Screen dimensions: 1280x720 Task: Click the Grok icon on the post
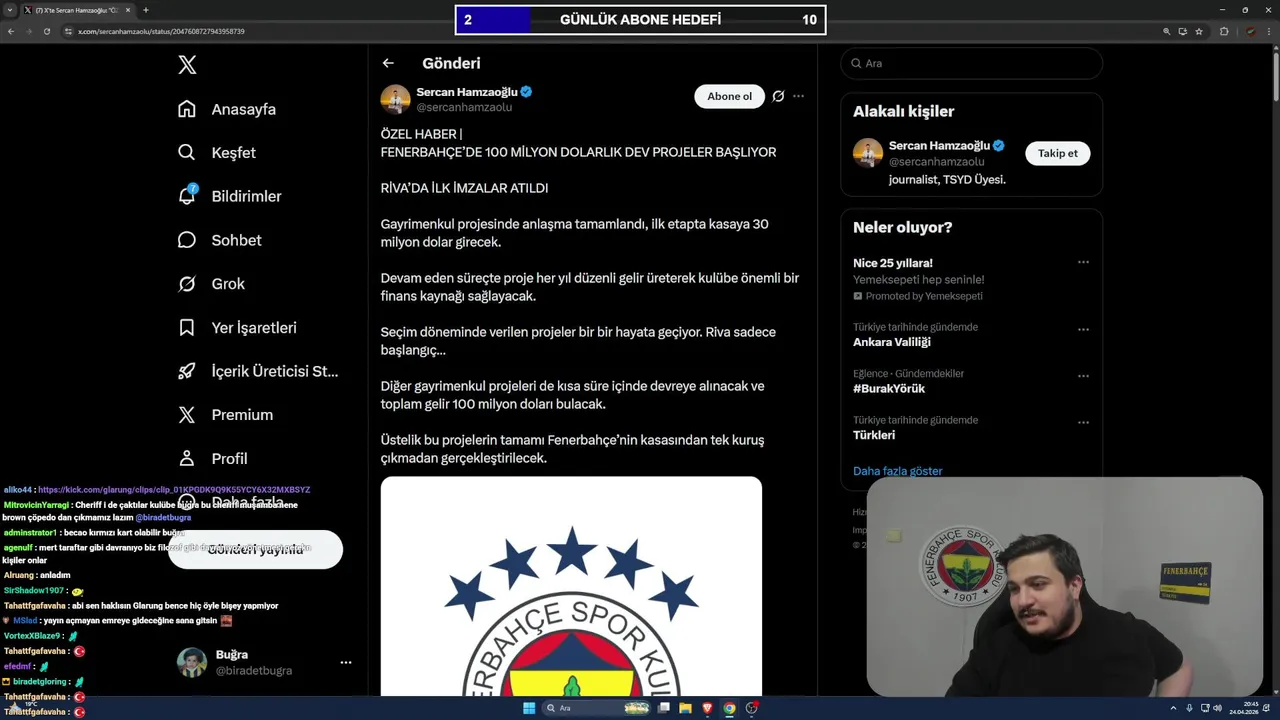pyautogui.click(x=778, y=96)
